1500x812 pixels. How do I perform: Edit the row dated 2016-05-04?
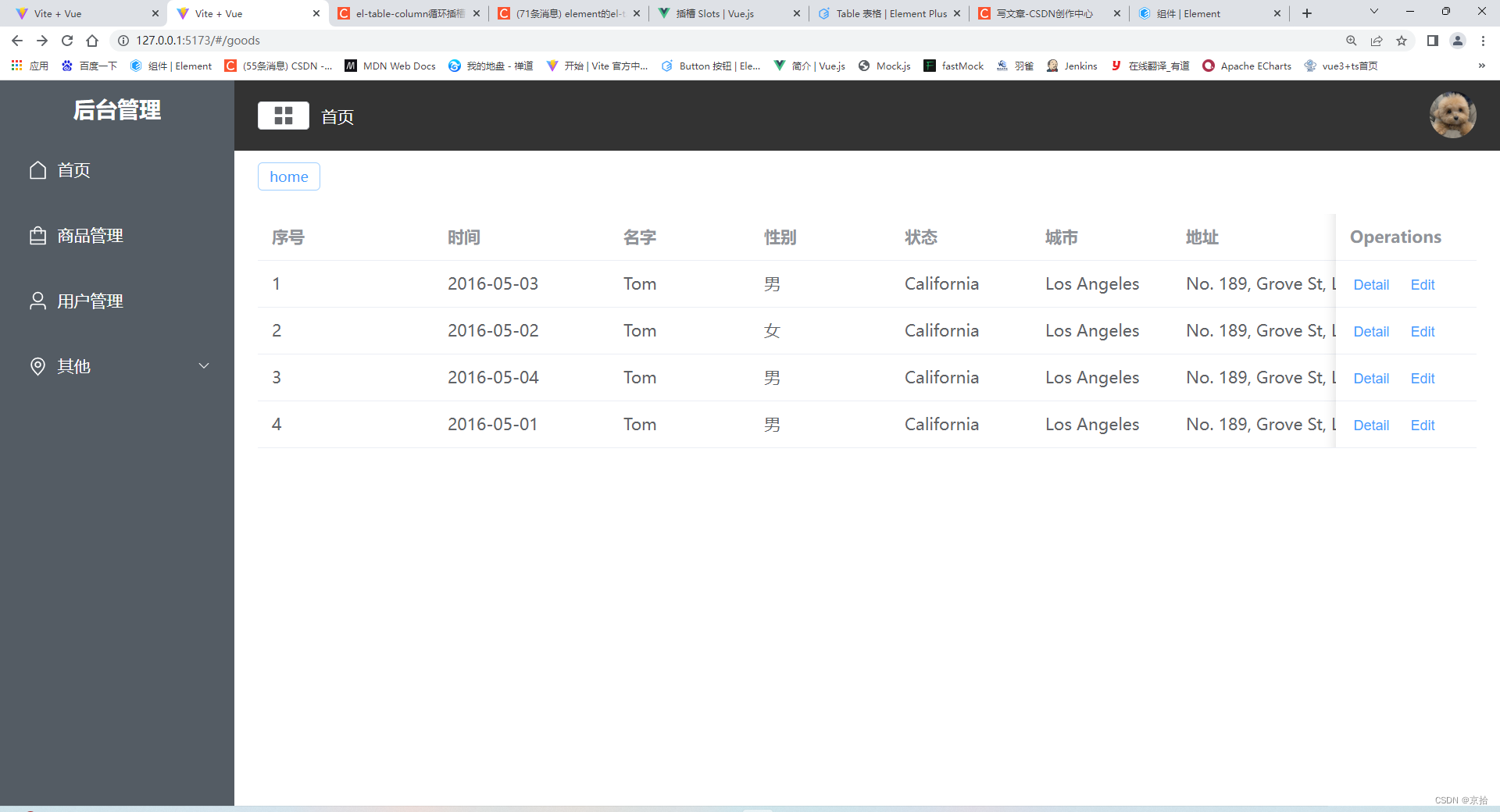pos(1423,379)
